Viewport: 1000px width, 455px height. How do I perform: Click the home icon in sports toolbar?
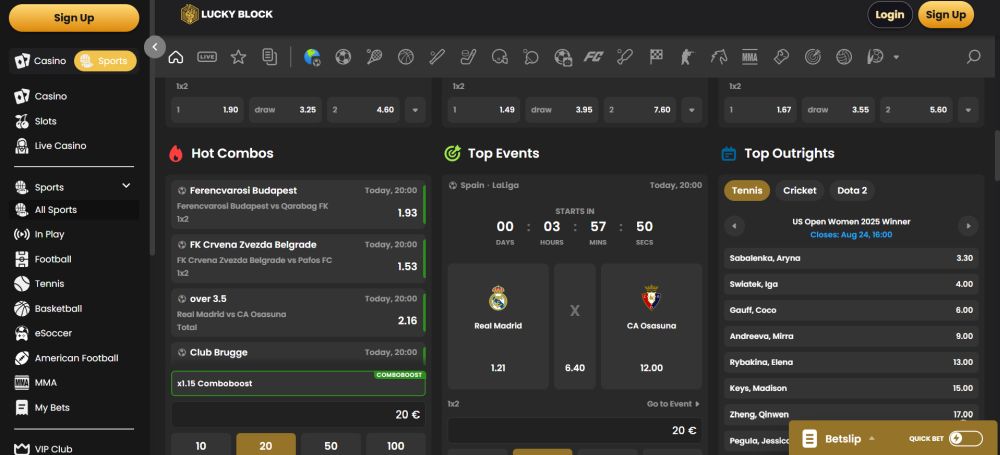click(x=176, y=57)
